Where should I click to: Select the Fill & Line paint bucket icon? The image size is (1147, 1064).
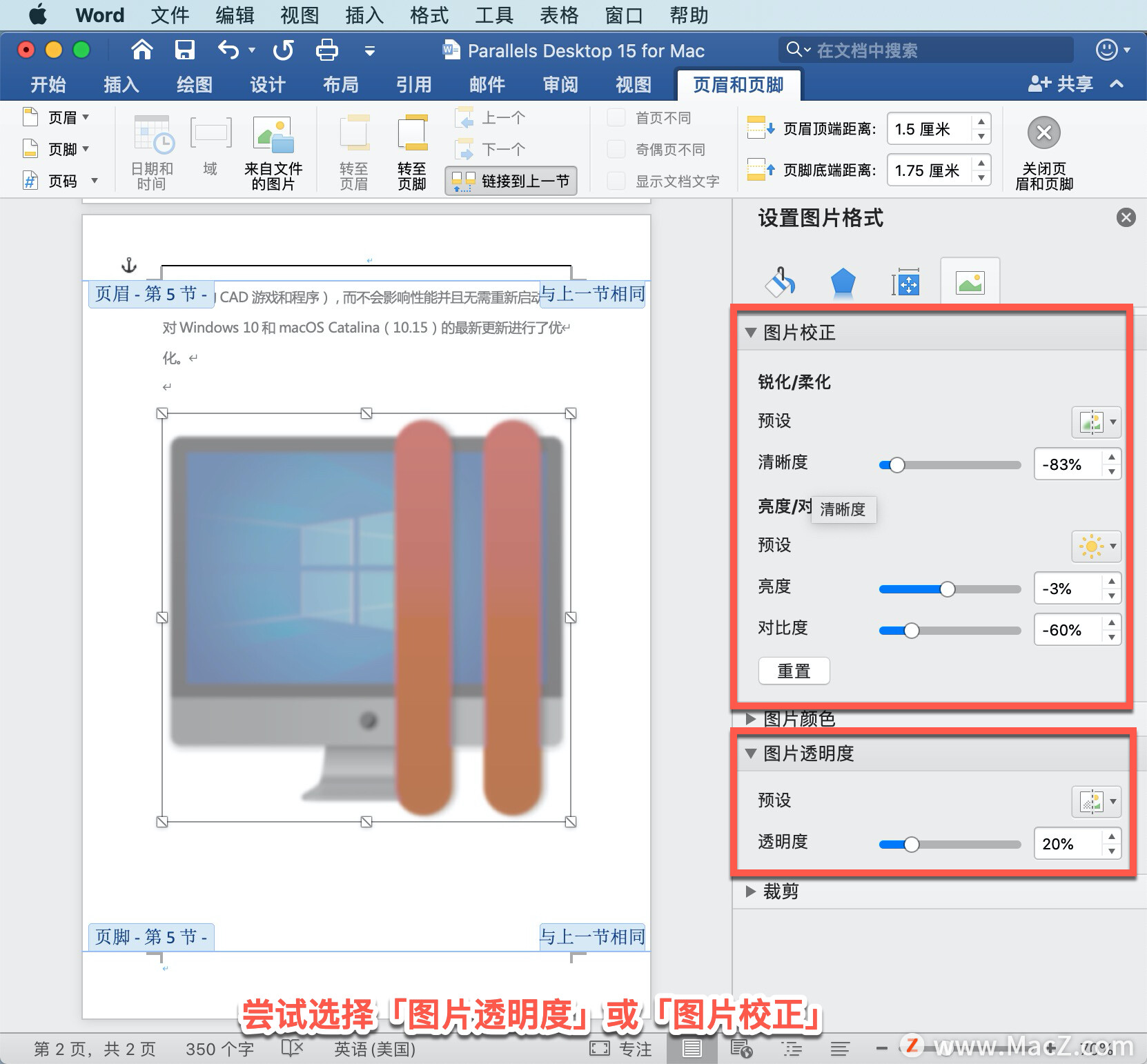click(780, 282)
